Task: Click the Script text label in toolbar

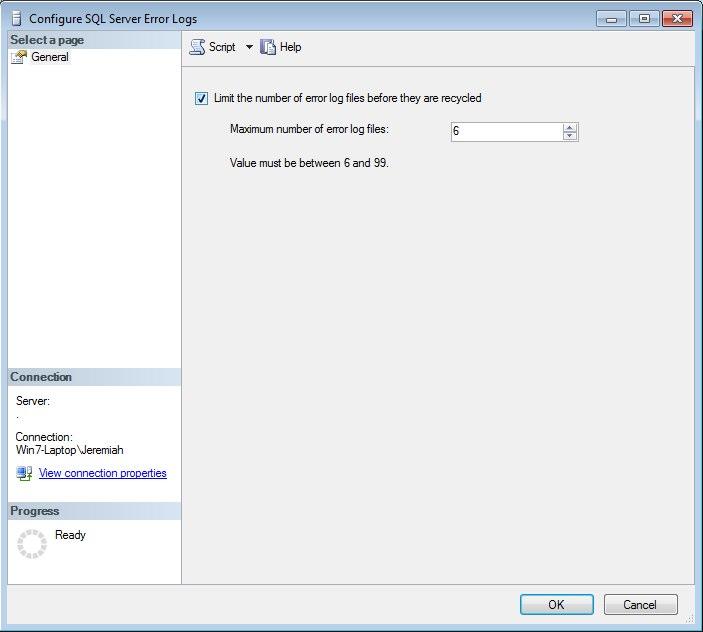Action: [222, 47]
